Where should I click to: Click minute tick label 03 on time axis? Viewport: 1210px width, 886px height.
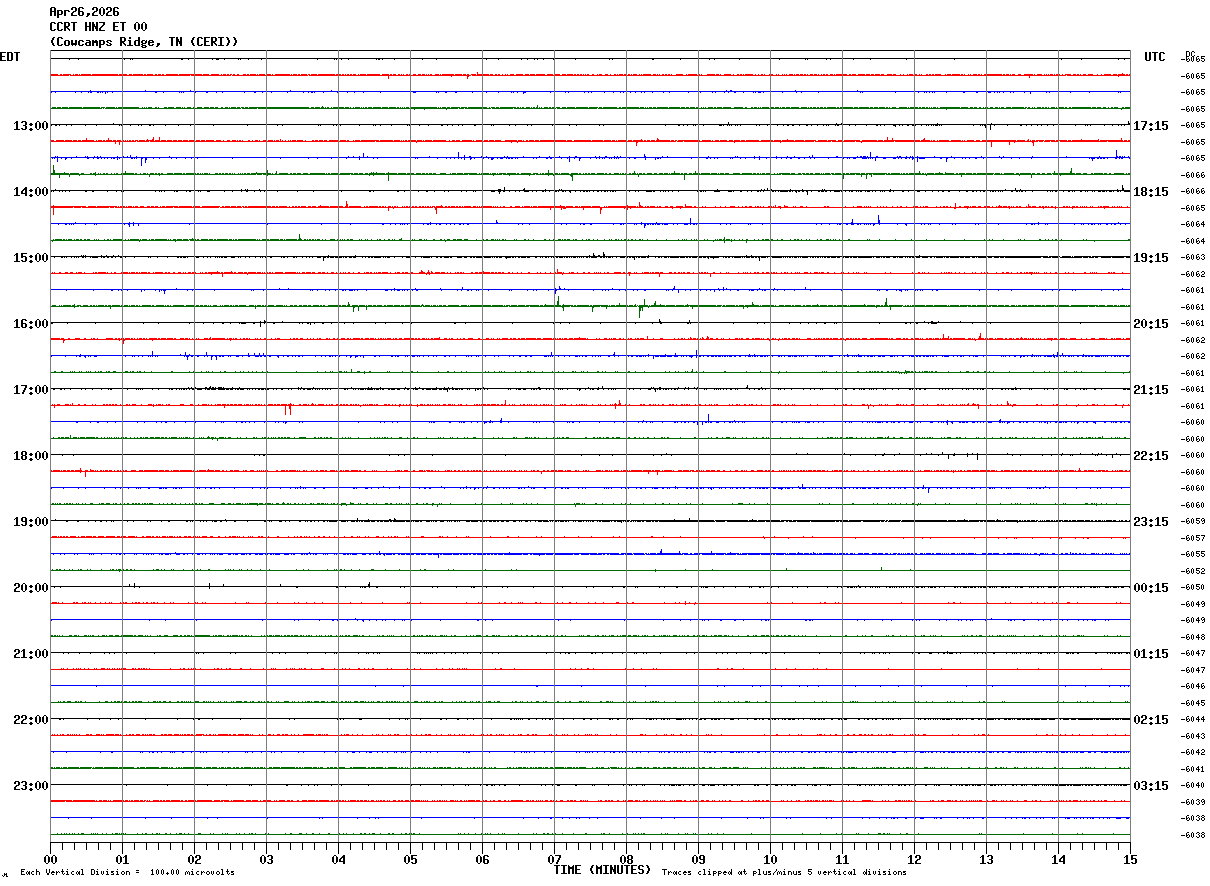point(266,859)
